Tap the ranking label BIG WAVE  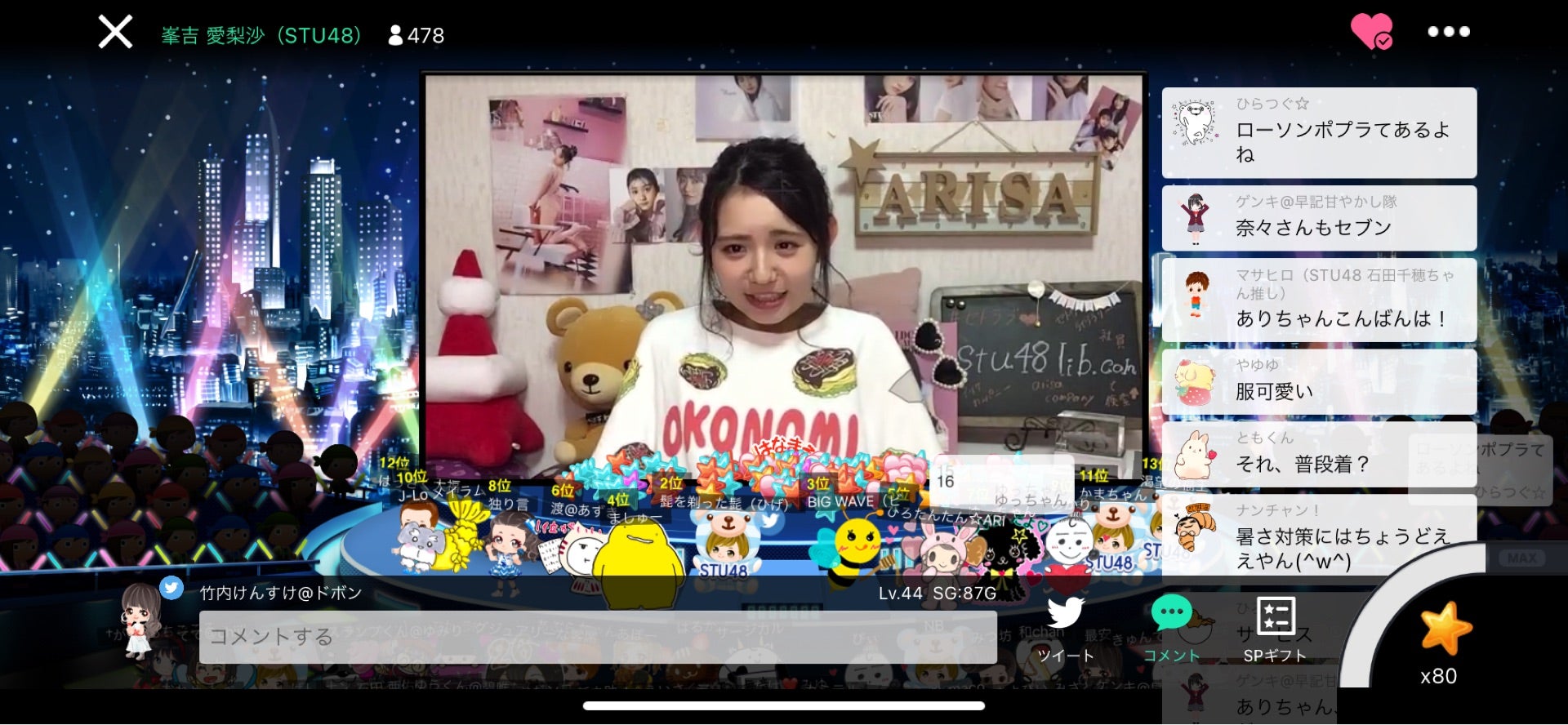840,501
